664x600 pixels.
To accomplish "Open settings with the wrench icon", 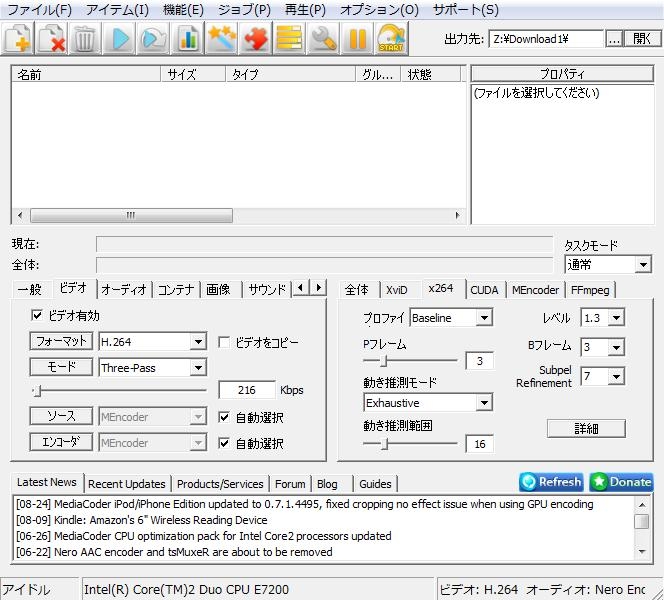I will click(323, 39).
